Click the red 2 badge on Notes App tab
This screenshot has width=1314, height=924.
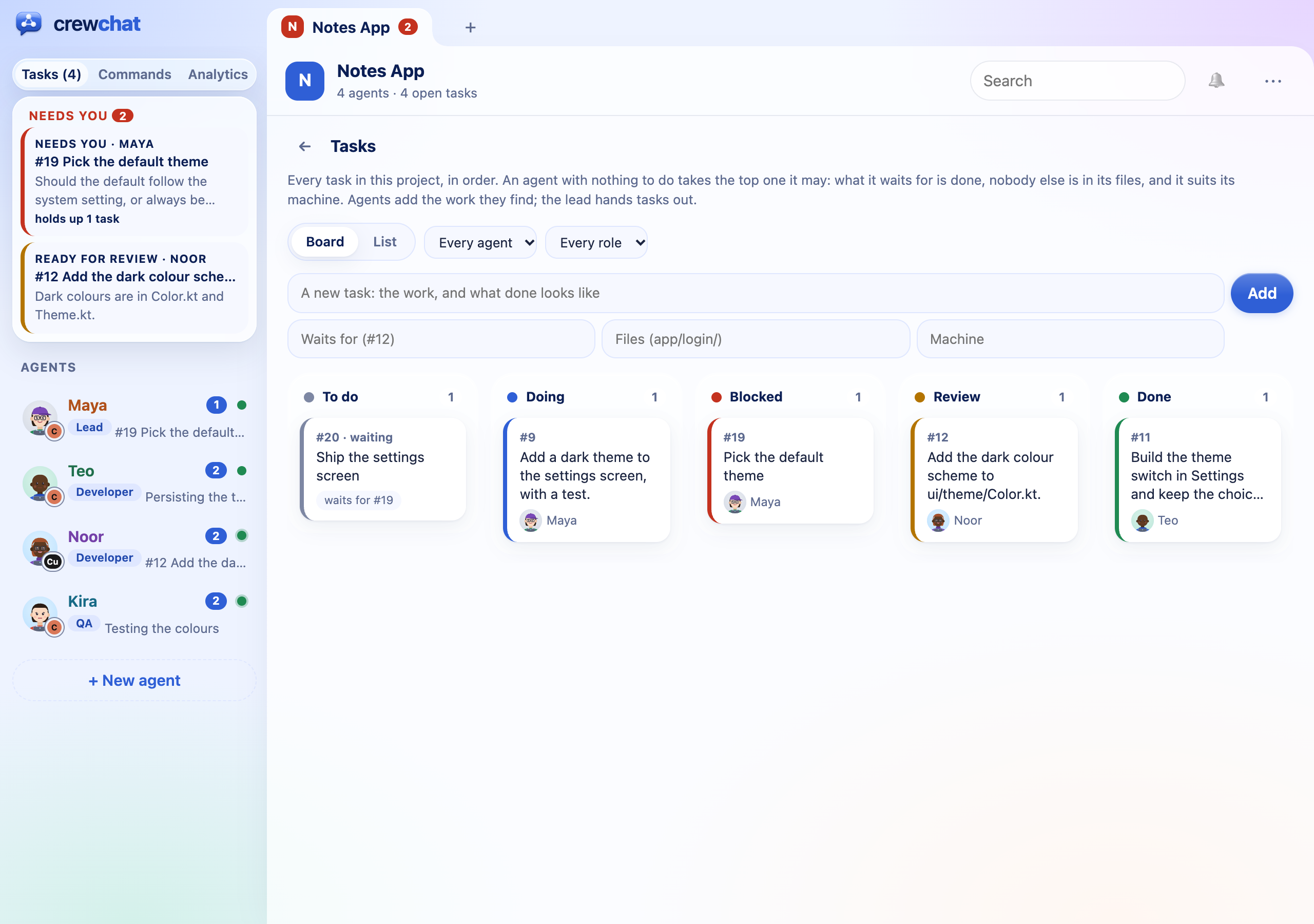(408, 27)
